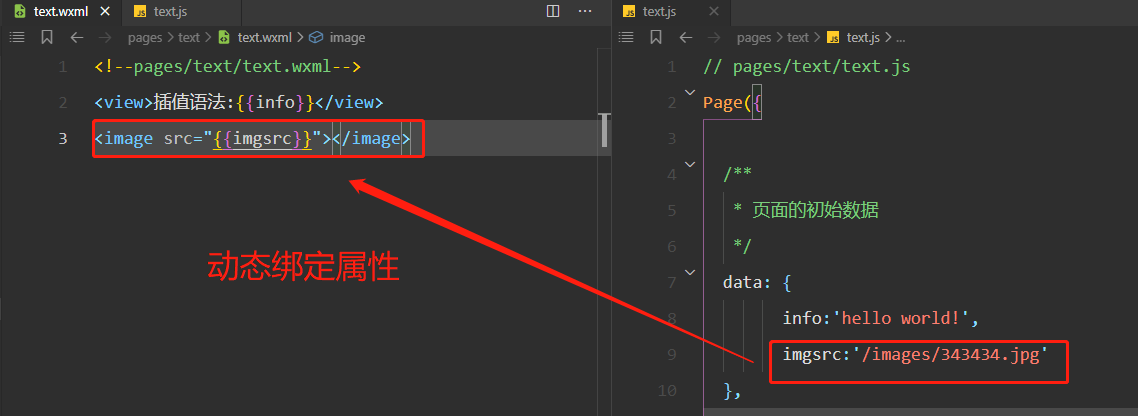Close the text.js tab in right editor
Image resolution: width=1138 pixels, height=416 pixels.
[713, 12]
